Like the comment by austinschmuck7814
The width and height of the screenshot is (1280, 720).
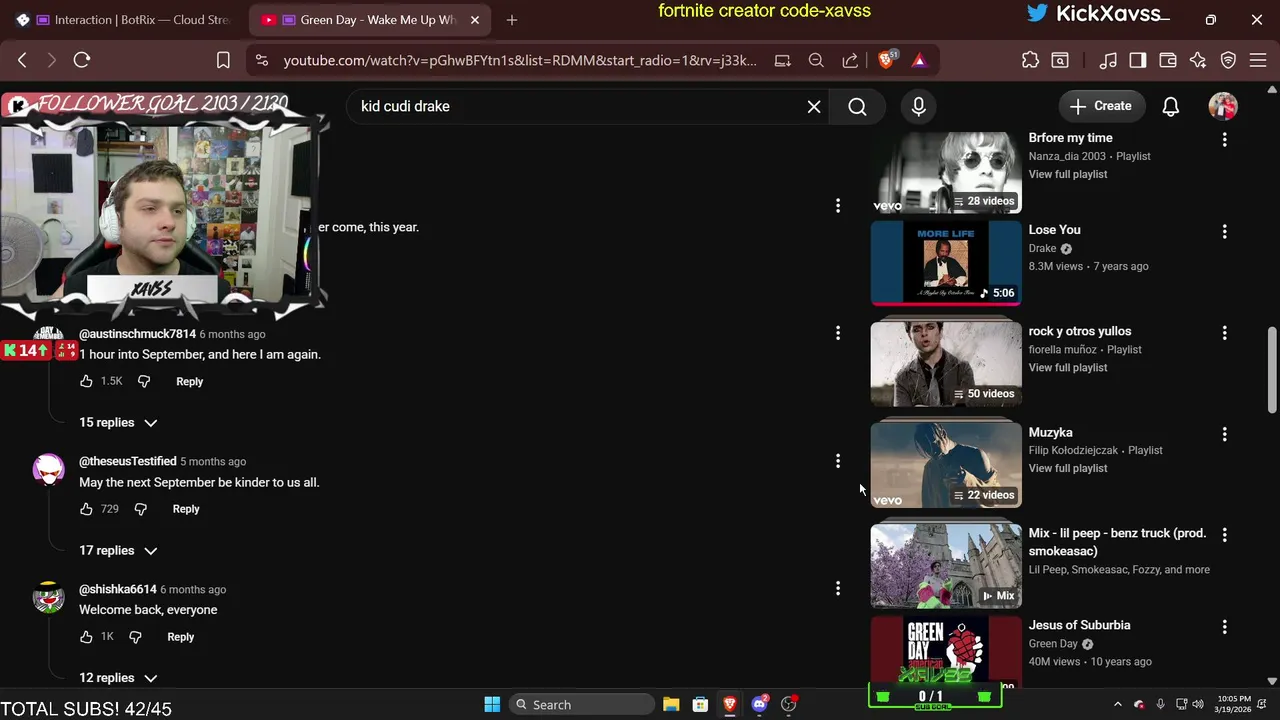[86, 381]
